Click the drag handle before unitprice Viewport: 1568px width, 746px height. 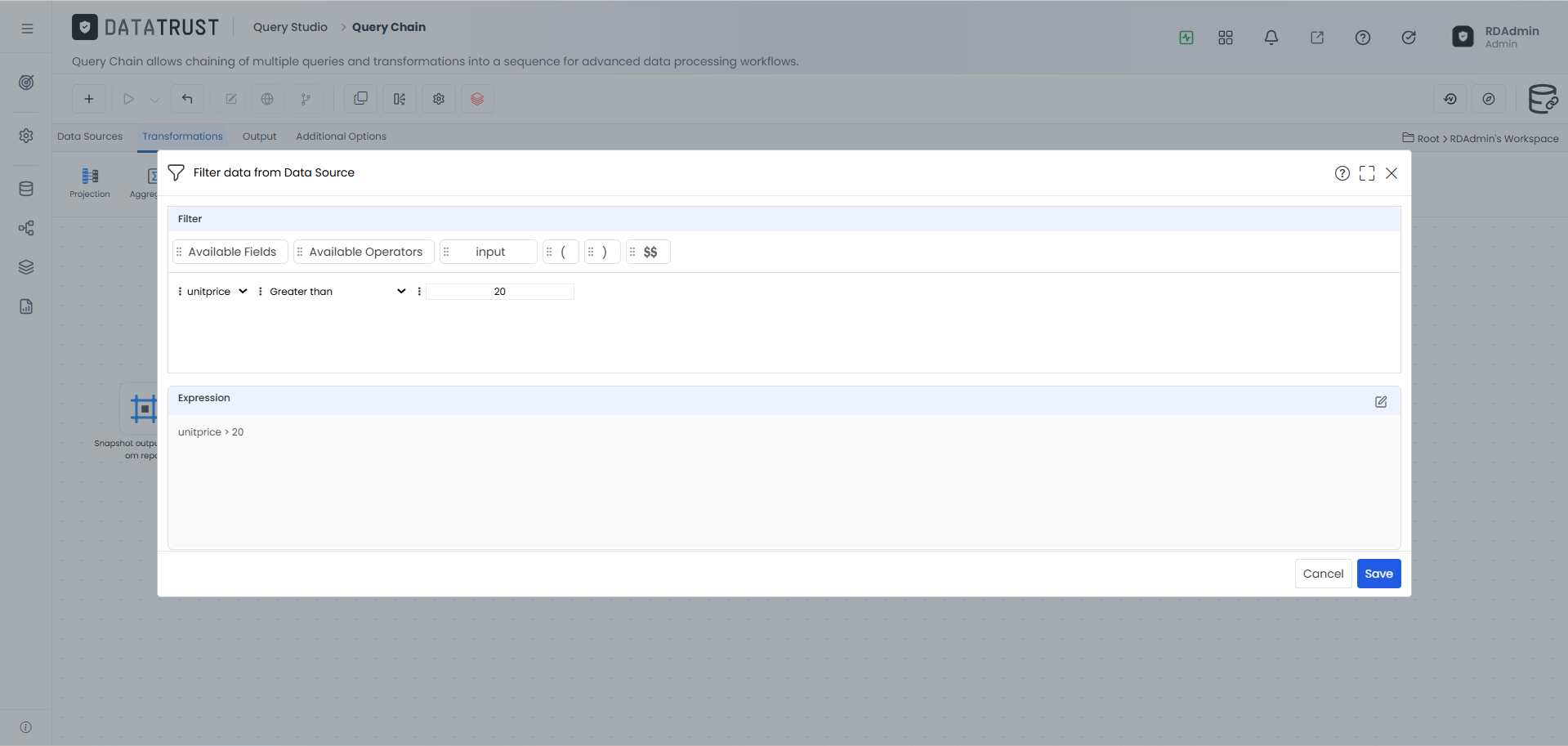[x=180, y=292]
